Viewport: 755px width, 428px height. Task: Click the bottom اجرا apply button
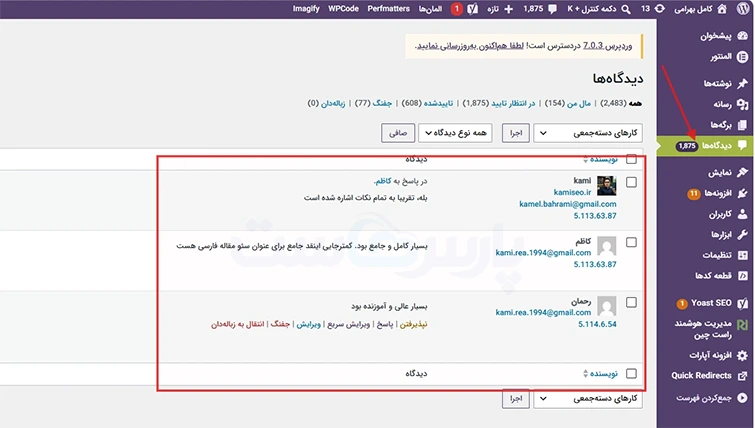[x=516, y=399]
